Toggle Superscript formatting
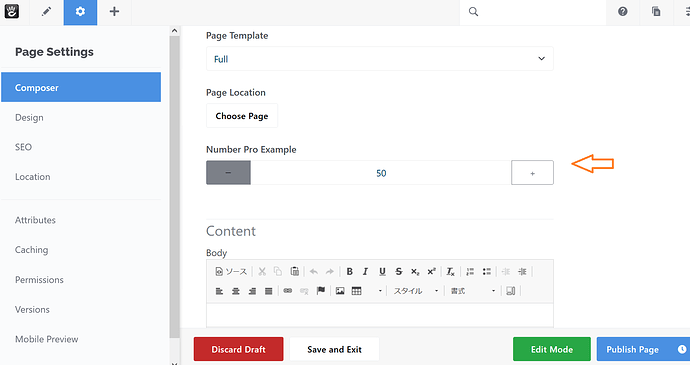Viewport: 690px width, 365px height. click(x=431, y=272)
